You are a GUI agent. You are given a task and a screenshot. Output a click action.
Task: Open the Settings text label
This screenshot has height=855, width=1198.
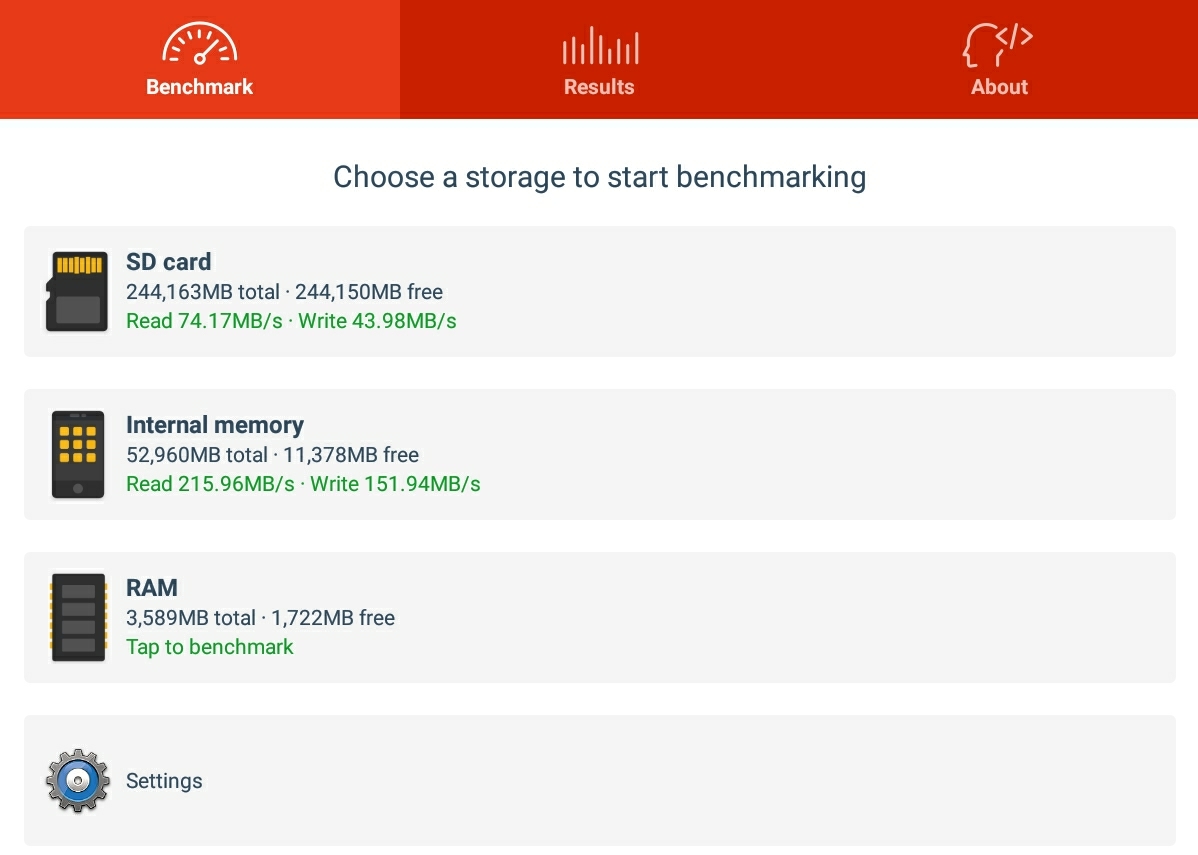pyautogui.click(x=164, y=781)
